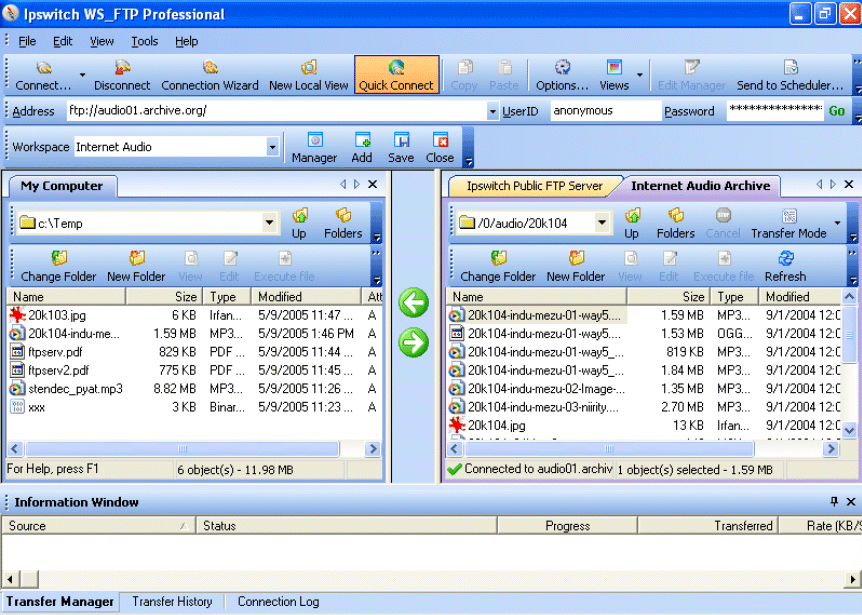Click green right arrow to upload

click(x=413, y=343)
